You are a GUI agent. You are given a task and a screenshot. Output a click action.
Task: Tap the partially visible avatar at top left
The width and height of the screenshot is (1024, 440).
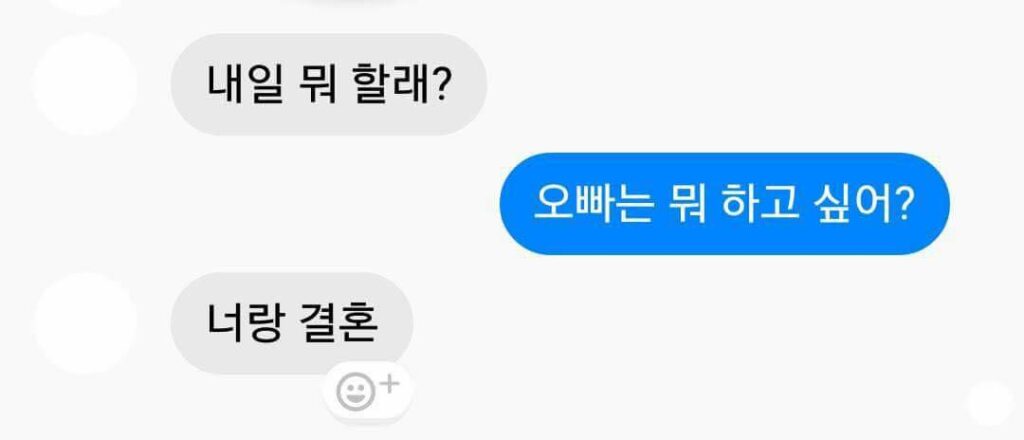tap(86, 5)
